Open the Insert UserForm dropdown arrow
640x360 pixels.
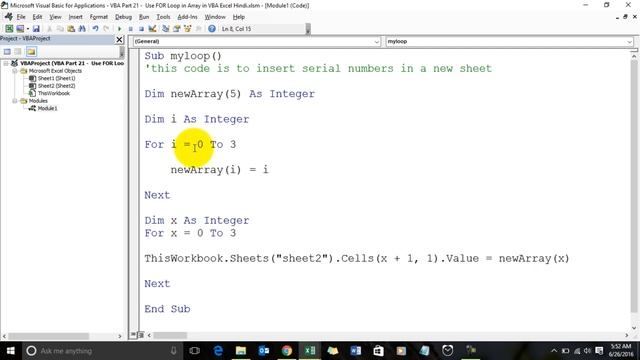coord(27,29)
